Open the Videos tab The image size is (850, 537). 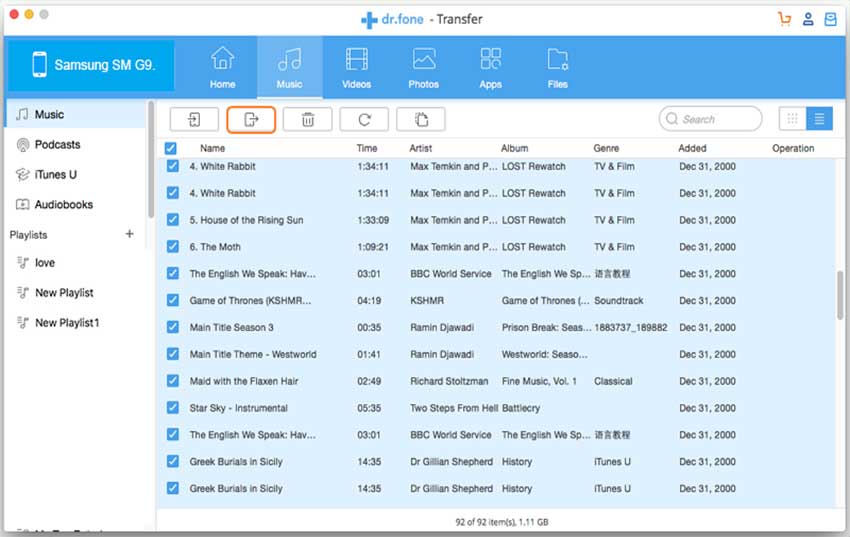point(356,68)
